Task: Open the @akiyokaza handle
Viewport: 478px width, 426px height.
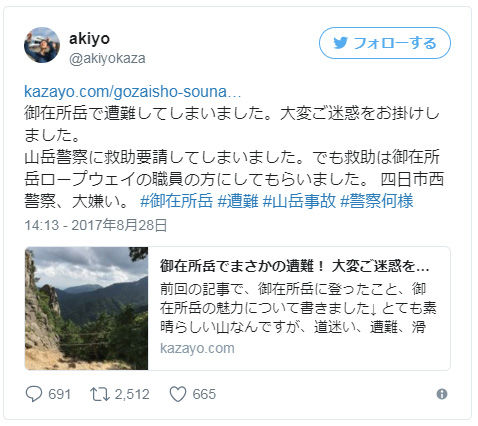Action: [x=107, y=58]
